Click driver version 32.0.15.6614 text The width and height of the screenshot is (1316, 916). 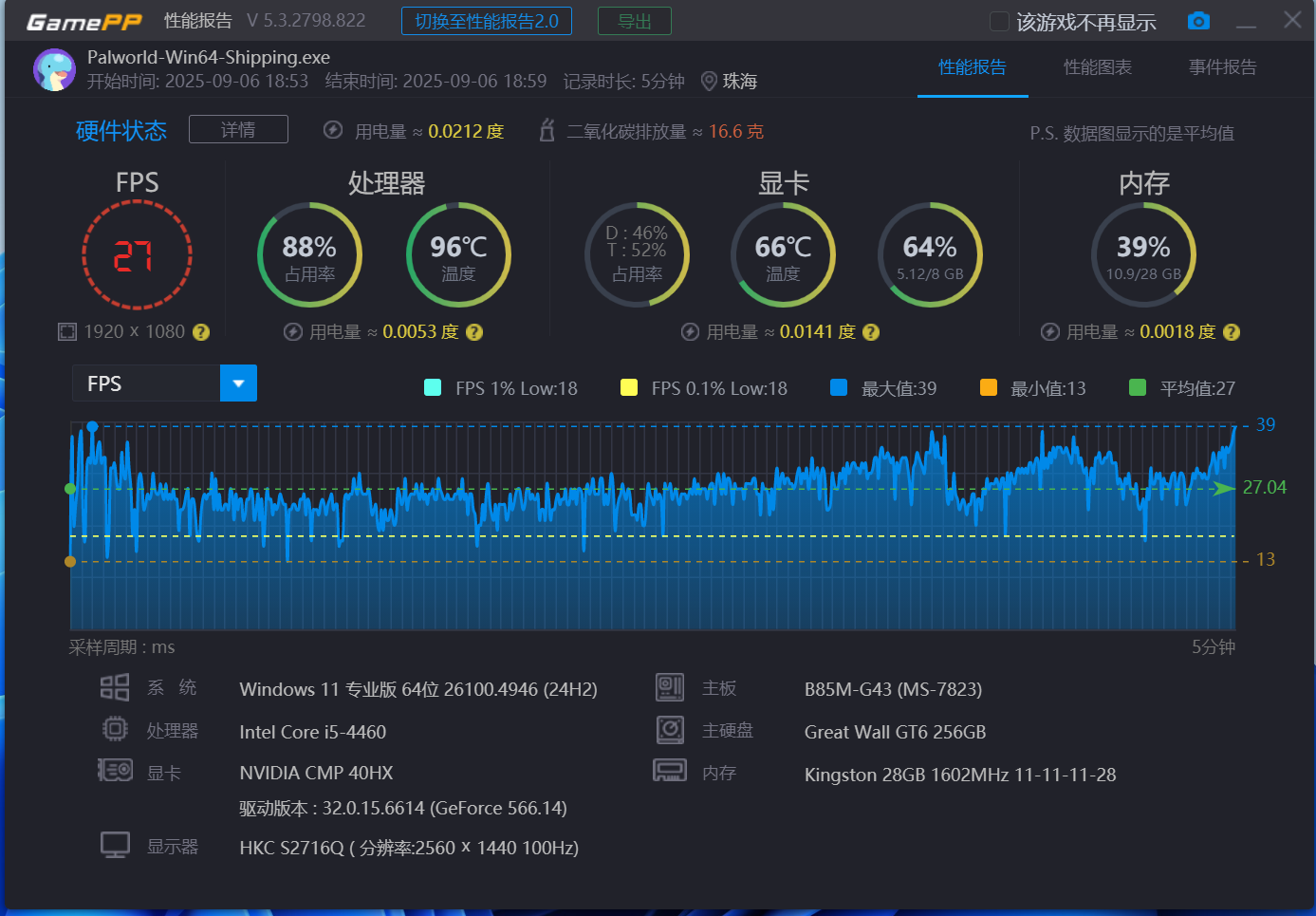(403, 808)
